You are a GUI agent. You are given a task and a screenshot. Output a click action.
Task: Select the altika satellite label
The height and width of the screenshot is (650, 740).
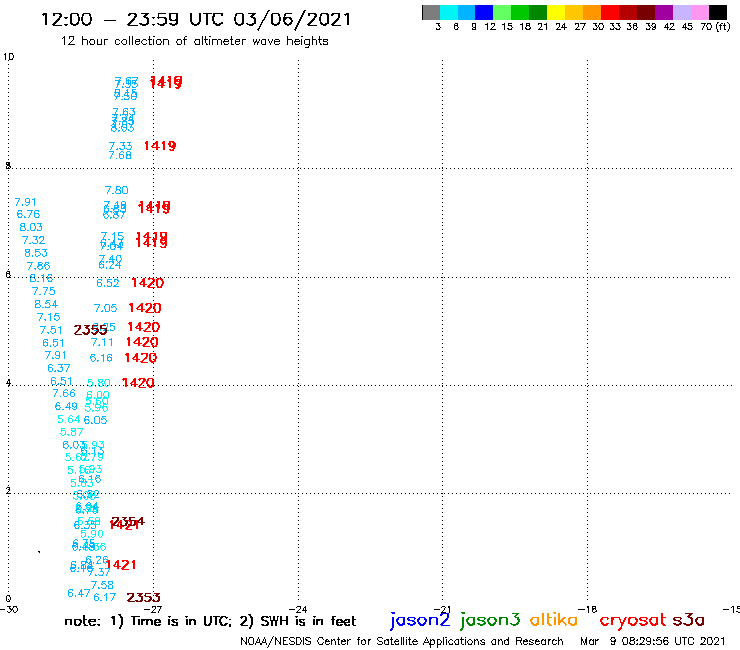(x=554, y=619)
